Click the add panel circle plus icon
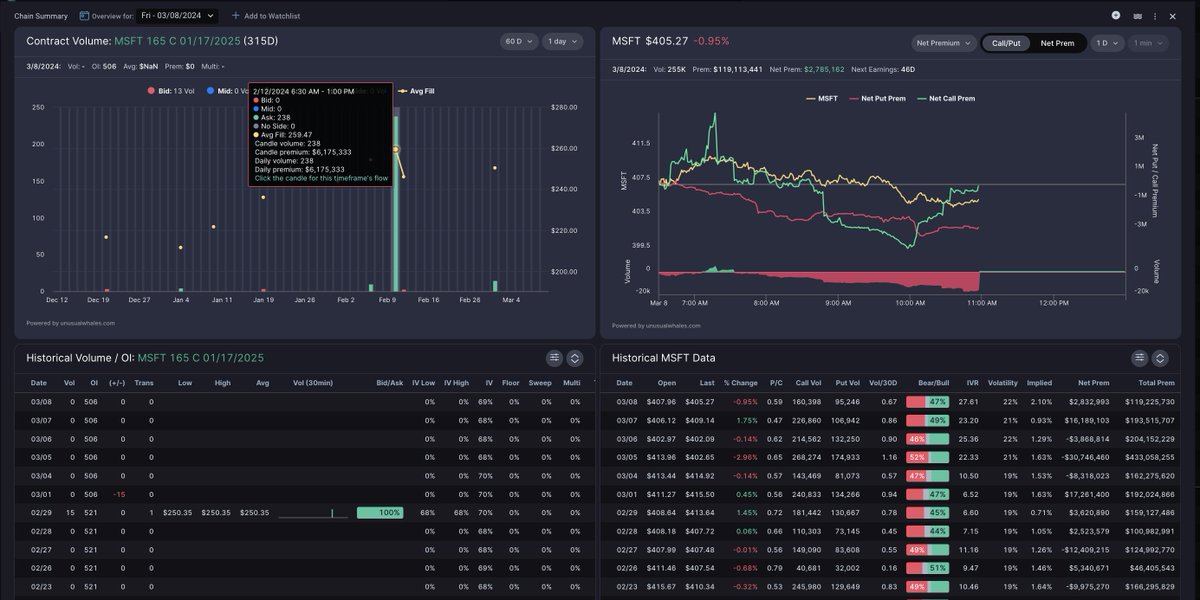Image resolution: width=1200 pixels, height=600 pixels. tap(1116, 15)
